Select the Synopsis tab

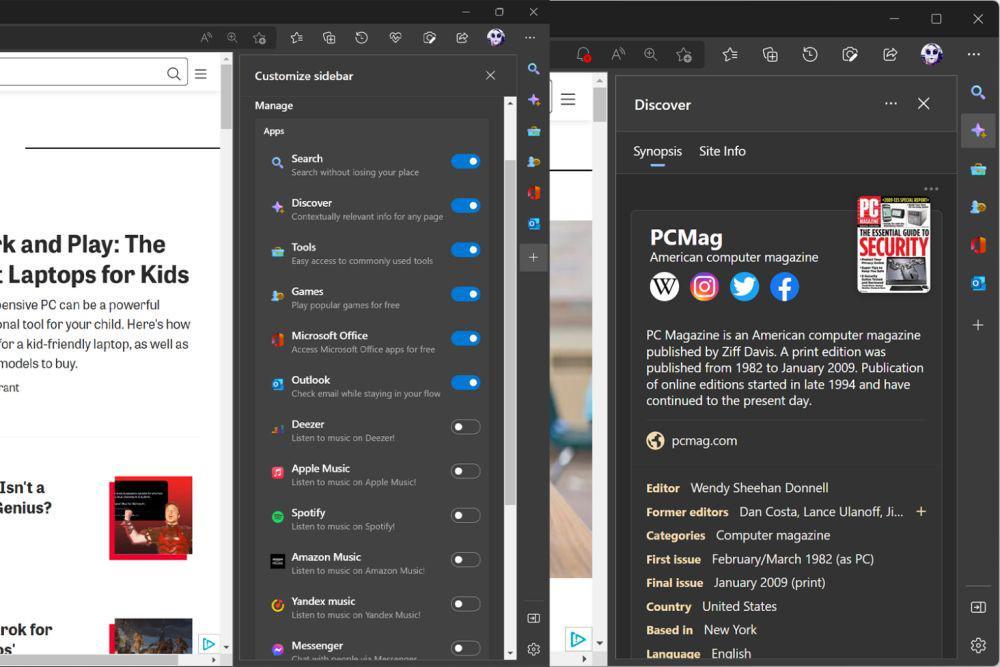(658, 151)
